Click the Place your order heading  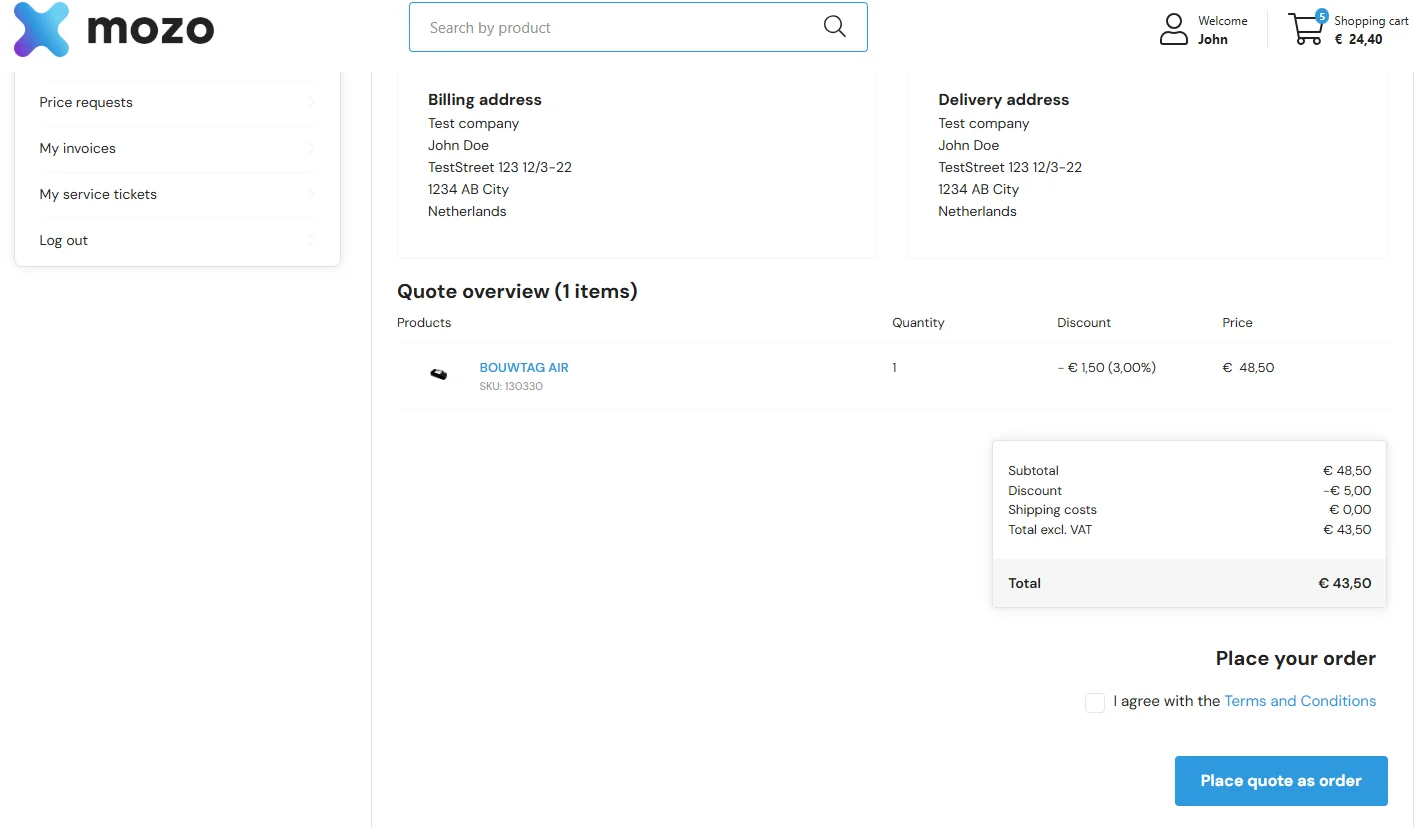[x=1296, y=658]
